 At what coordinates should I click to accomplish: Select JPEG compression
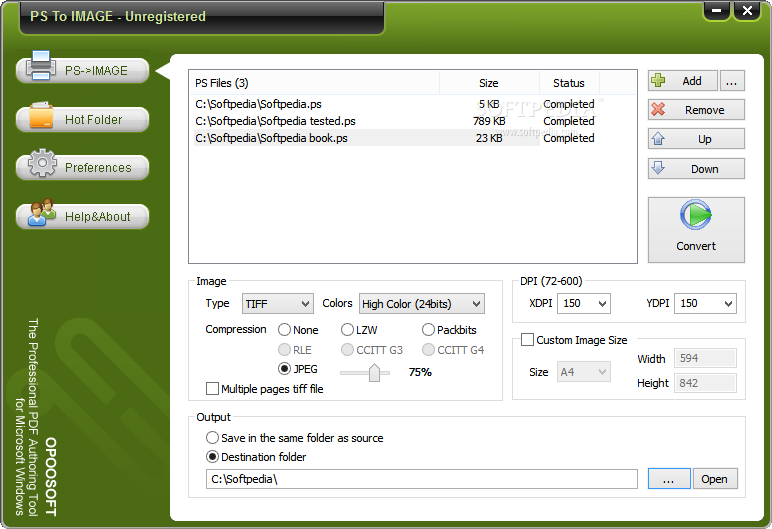point(298,368)
